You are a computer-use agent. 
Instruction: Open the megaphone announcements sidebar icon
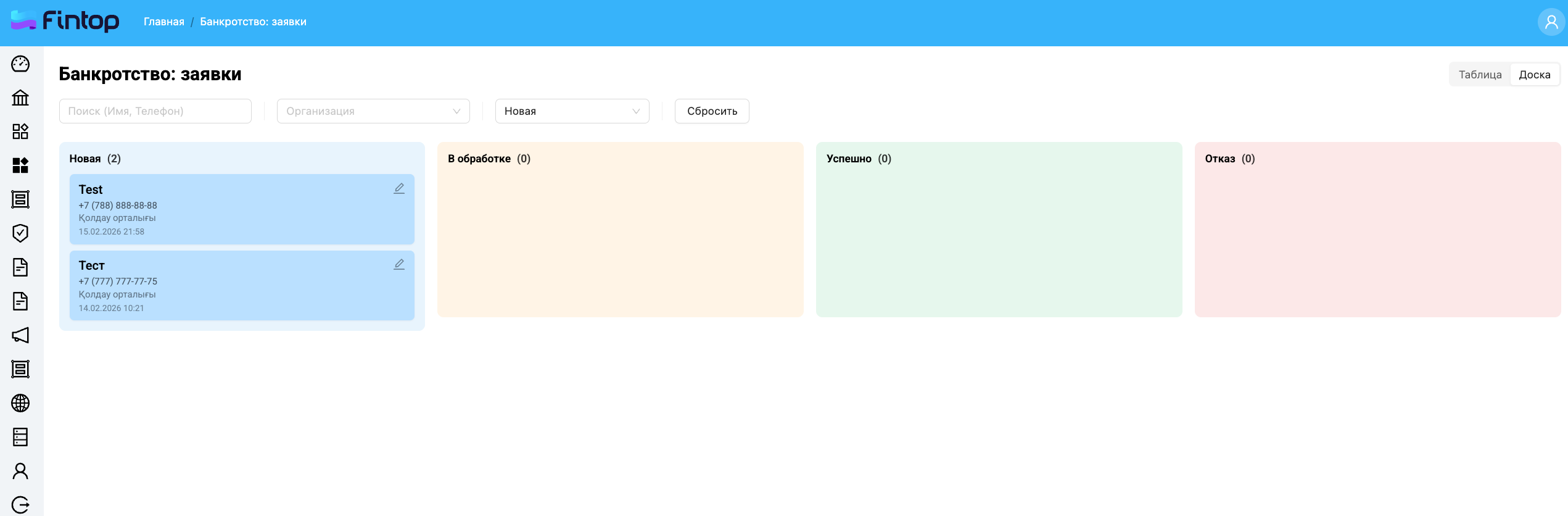click(x=20, y=335)
